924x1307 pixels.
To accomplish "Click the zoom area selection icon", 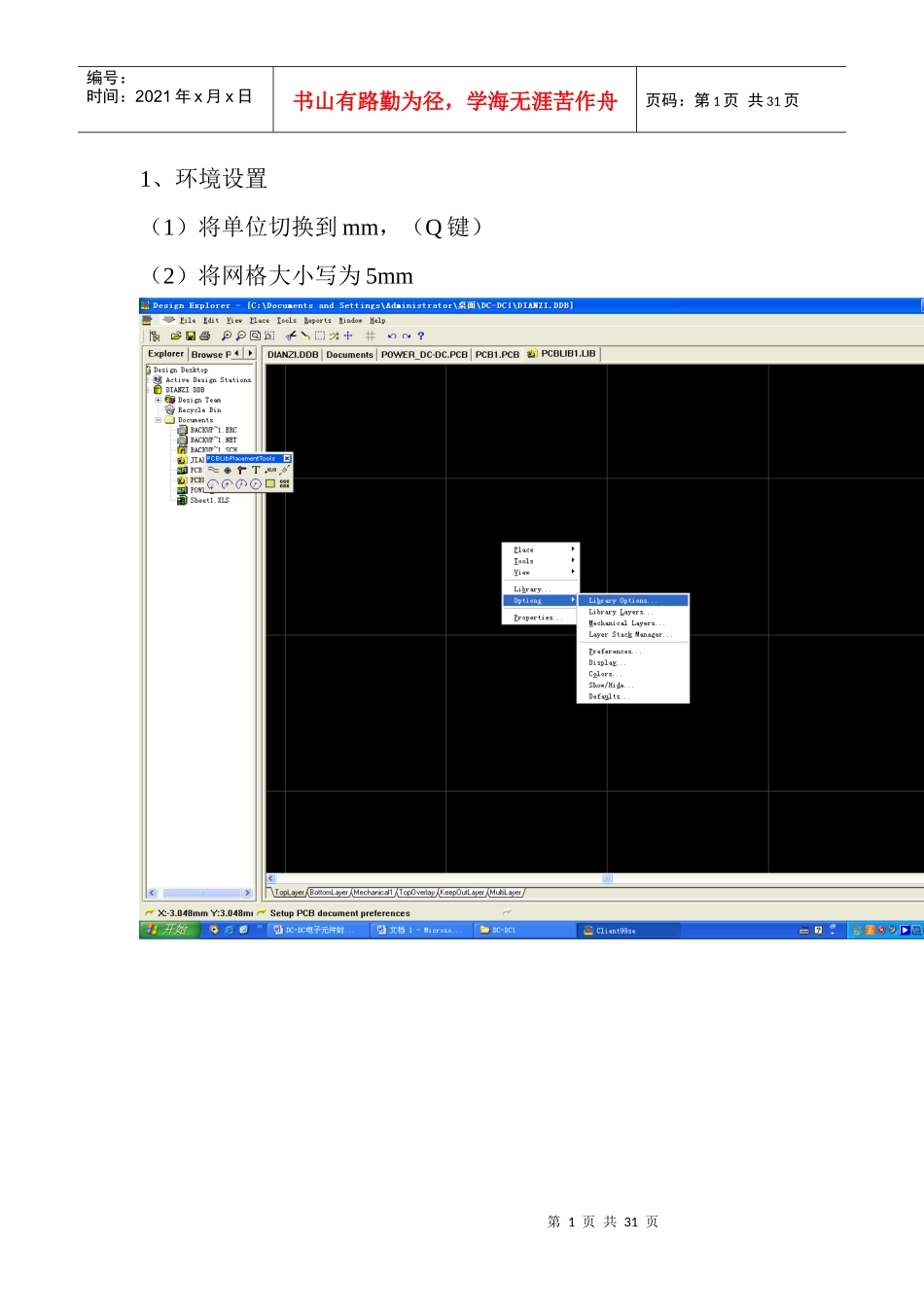I will (x=269, y=336).
